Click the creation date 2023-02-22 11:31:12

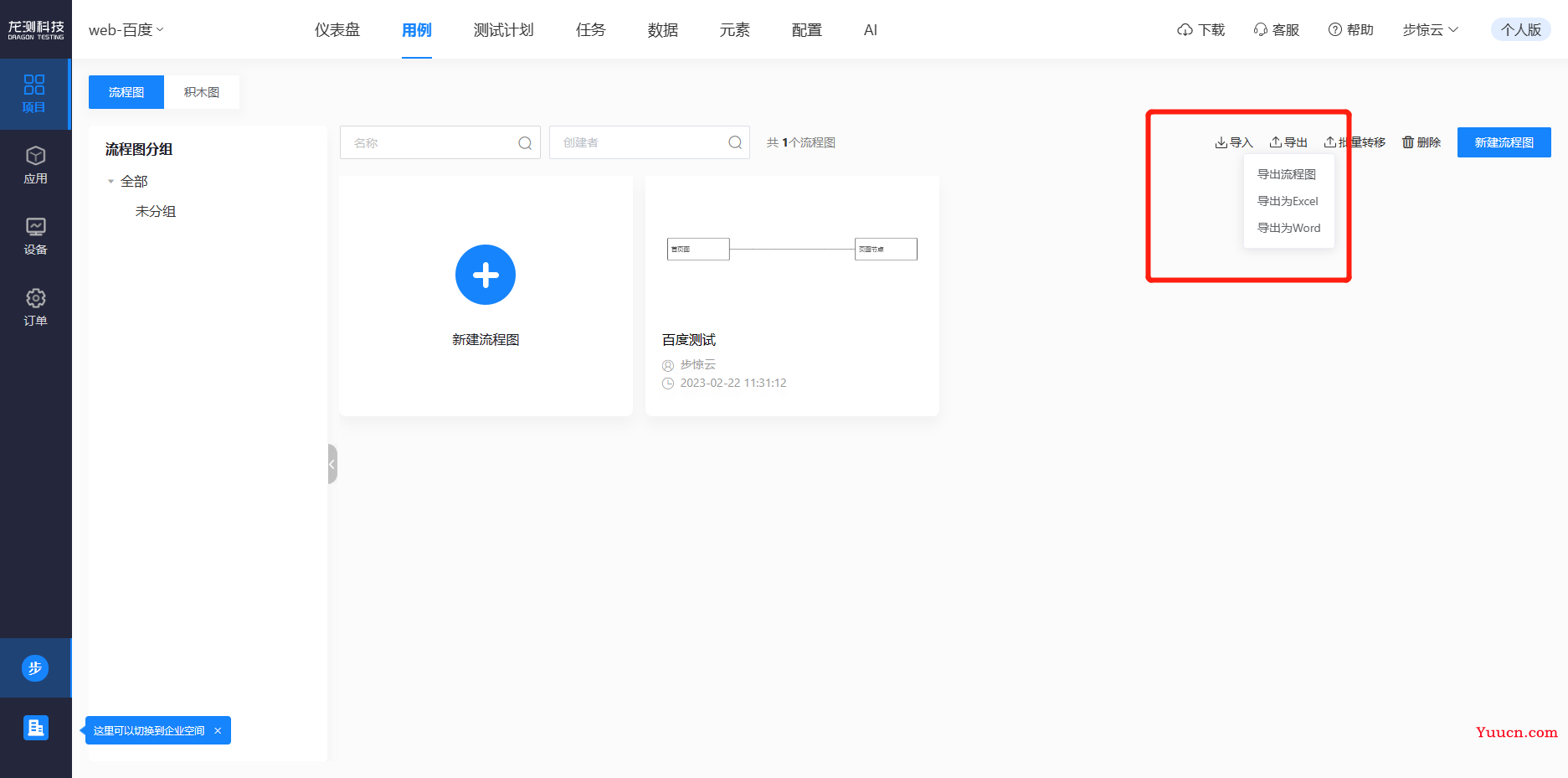point(733,383)
